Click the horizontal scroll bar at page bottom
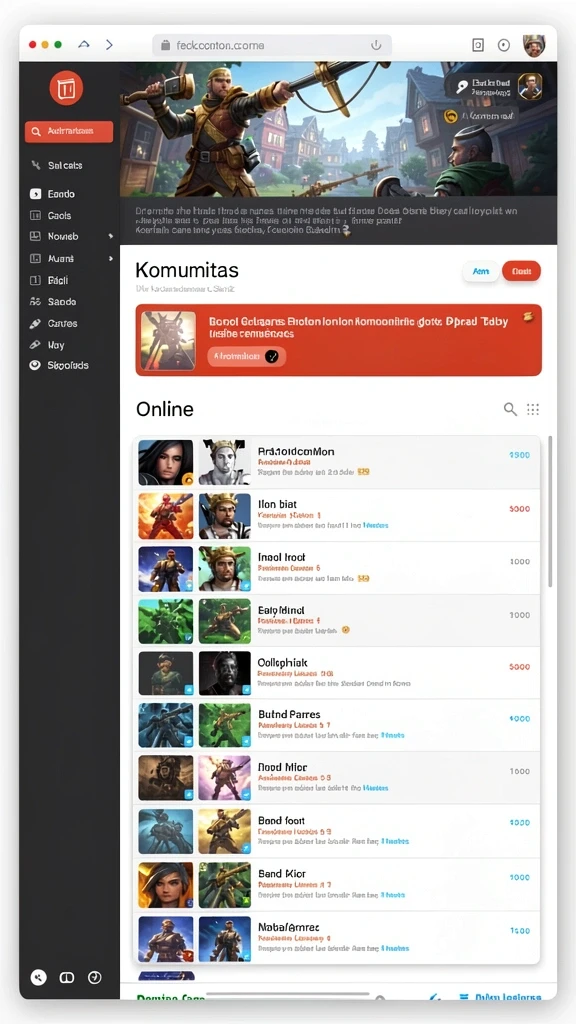This screenshot has height=1024, width=576. coord(287,995)
